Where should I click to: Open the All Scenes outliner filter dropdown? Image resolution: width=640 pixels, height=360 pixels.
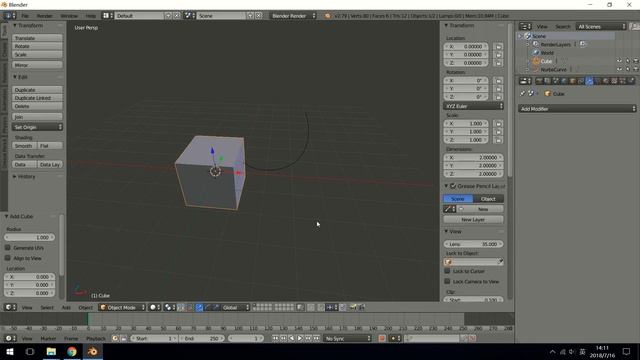click(601, 27)
